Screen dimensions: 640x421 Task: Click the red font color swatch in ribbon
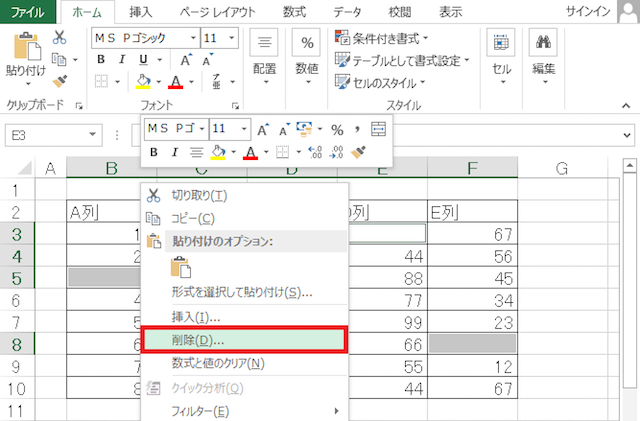176,81
